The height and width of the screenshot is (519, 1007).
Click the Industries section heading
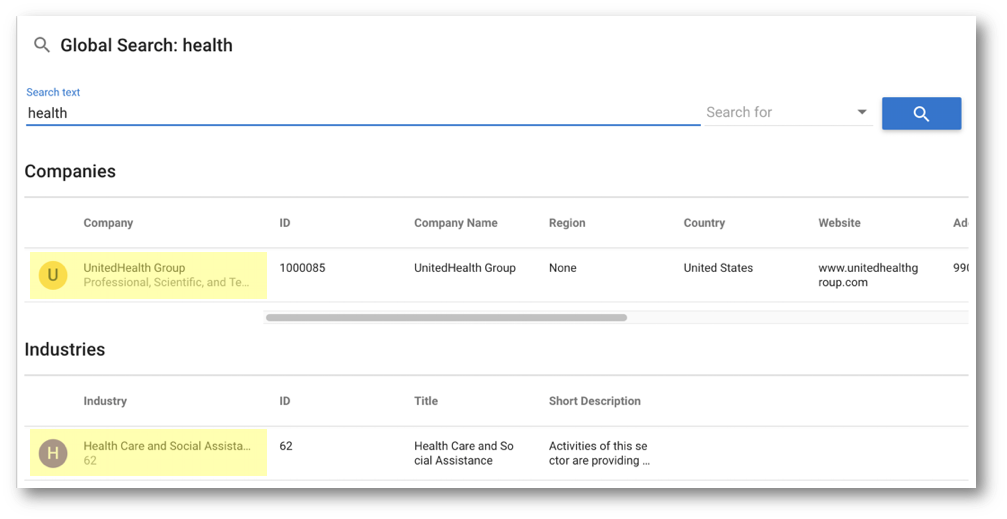[64, 349]
